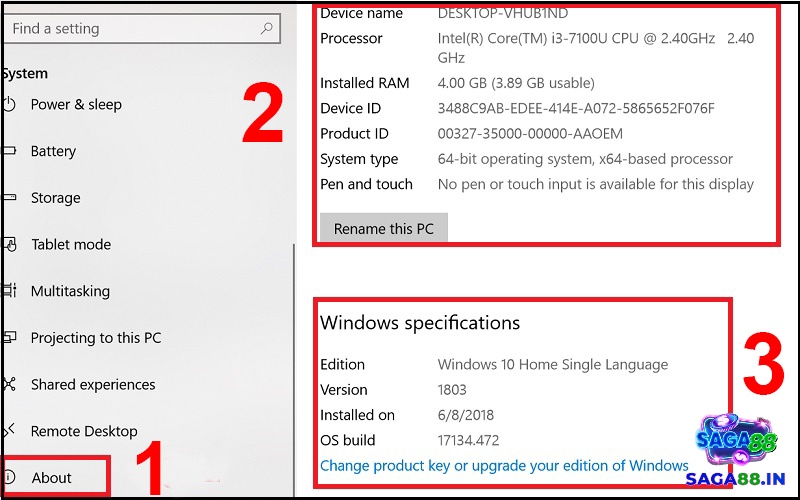Click the Remote Desktop icon
This screenshot has width=800, height=500.
click(x=9, y=431)
